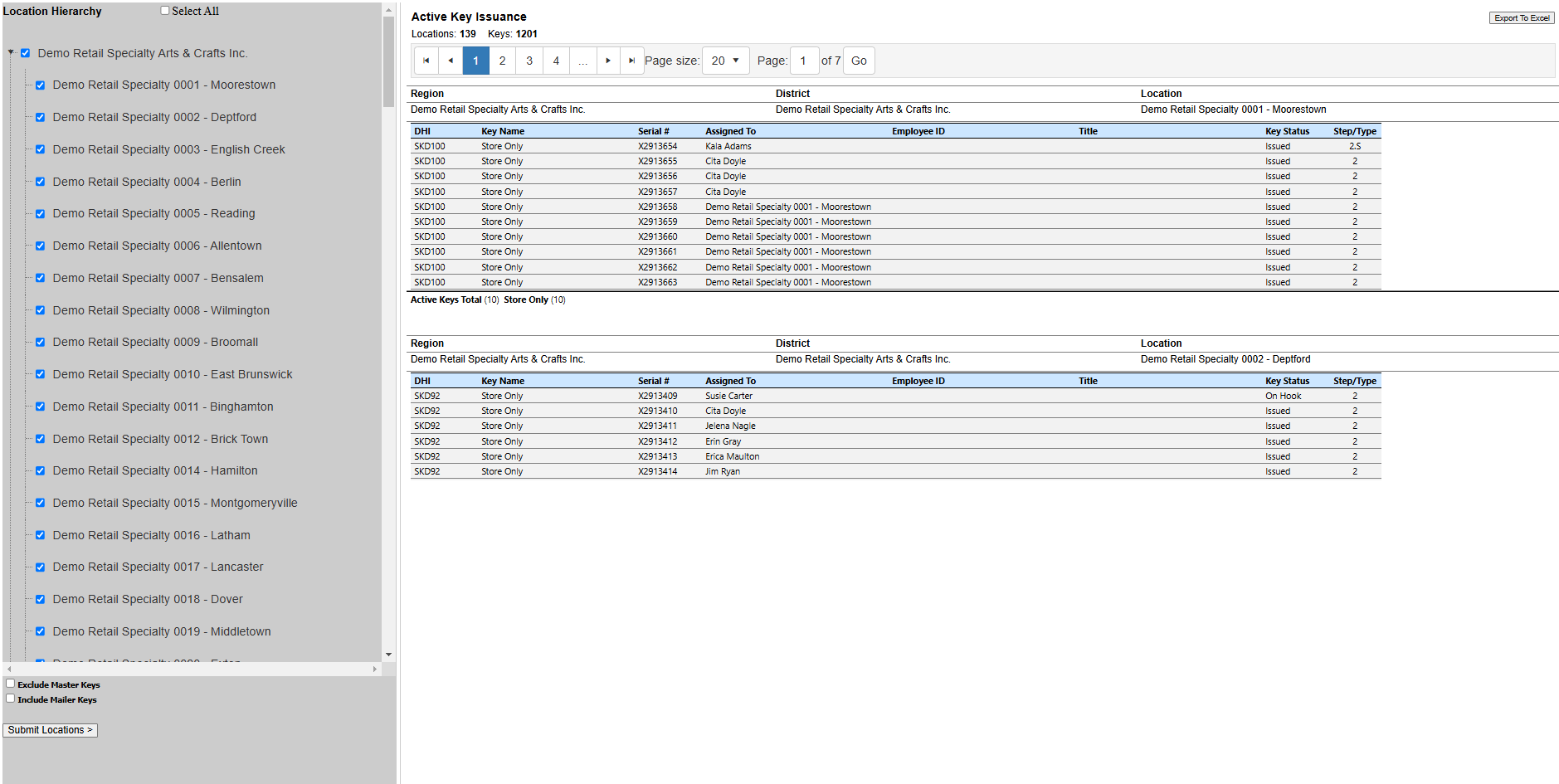This screenshot has height=784, width=1559.
Task: Click the Keys: 1201 count
Action: tap(513, 34)
